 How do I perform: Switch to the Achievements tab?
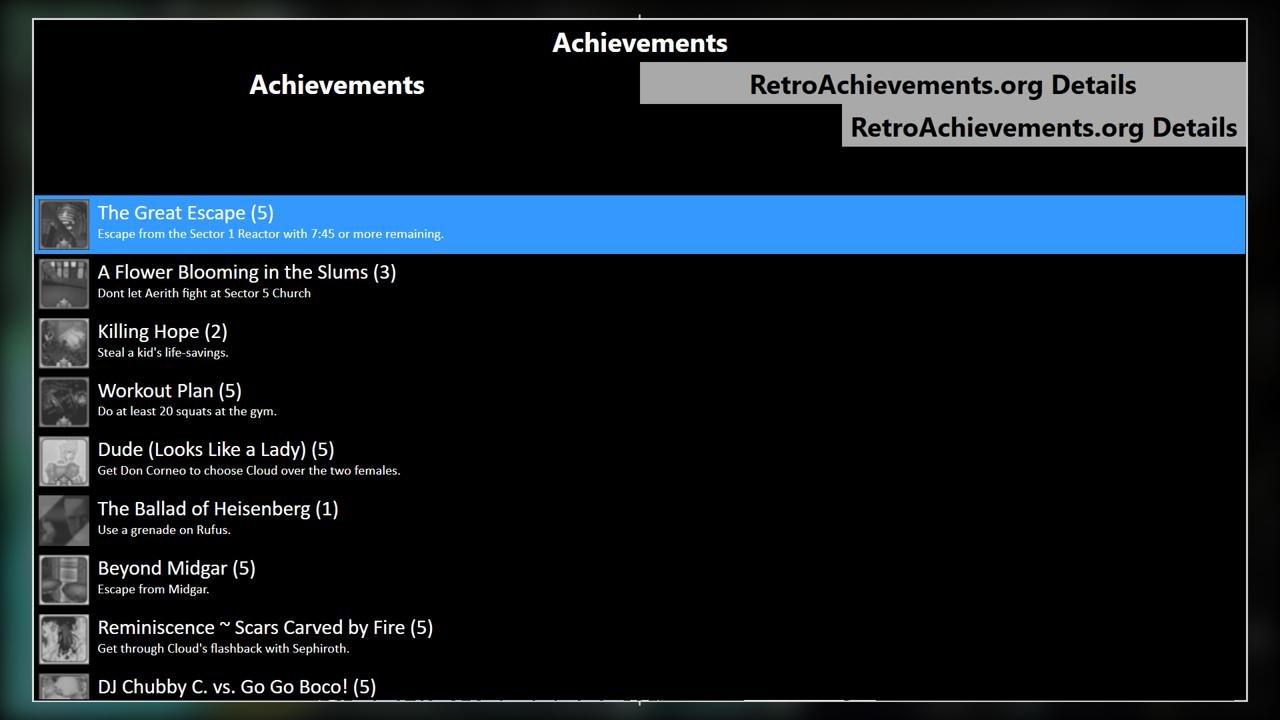pos(337,85)
